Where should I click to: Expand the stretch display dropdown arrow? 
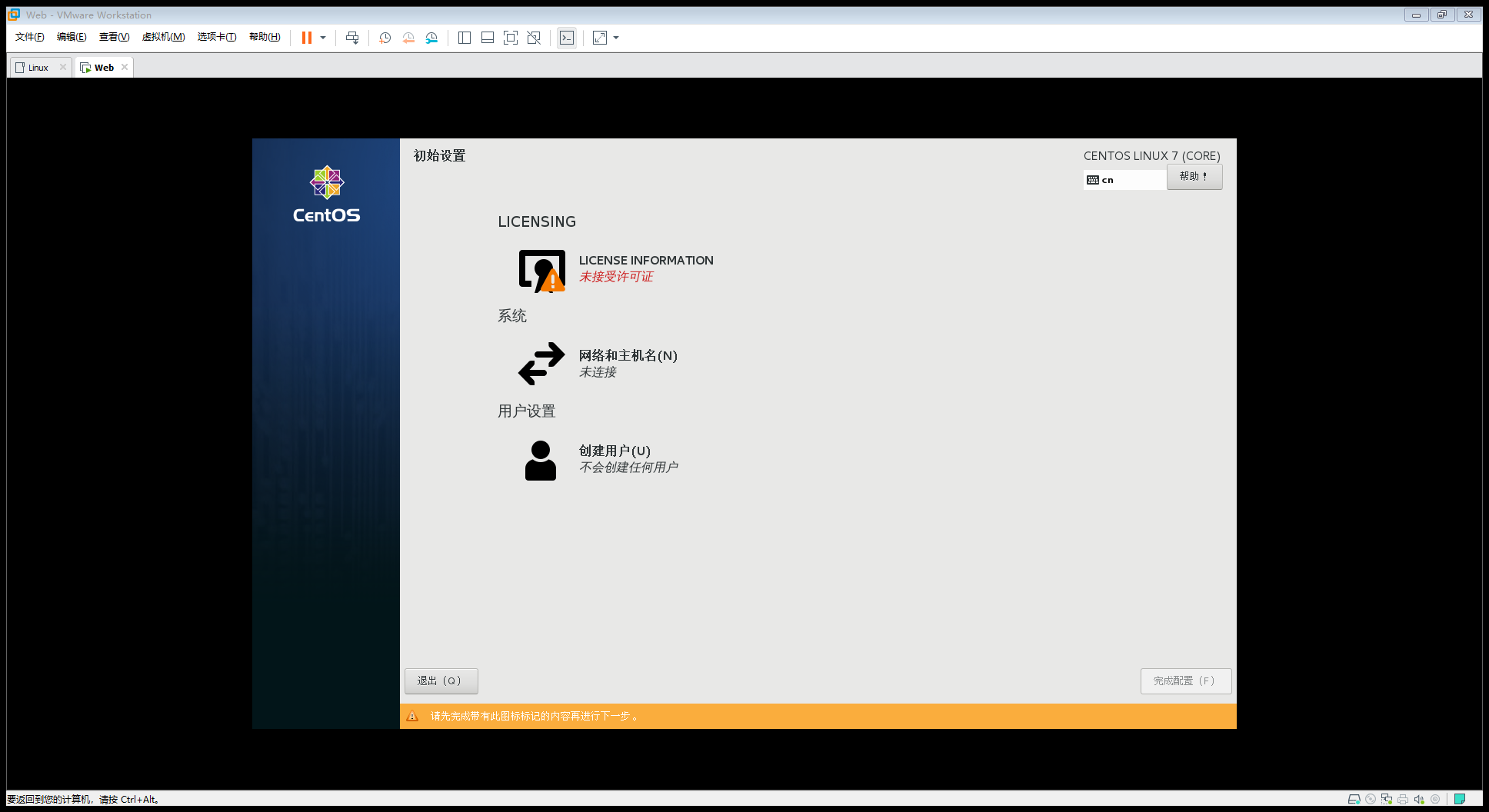point(616,38)
